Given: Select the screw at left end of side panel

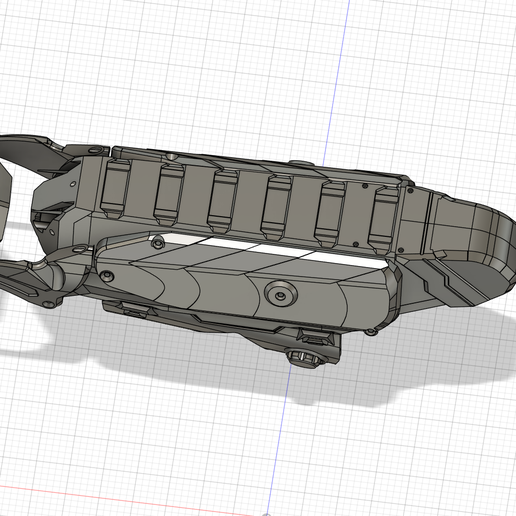Looking at the screenshot, I should (107, 276).
